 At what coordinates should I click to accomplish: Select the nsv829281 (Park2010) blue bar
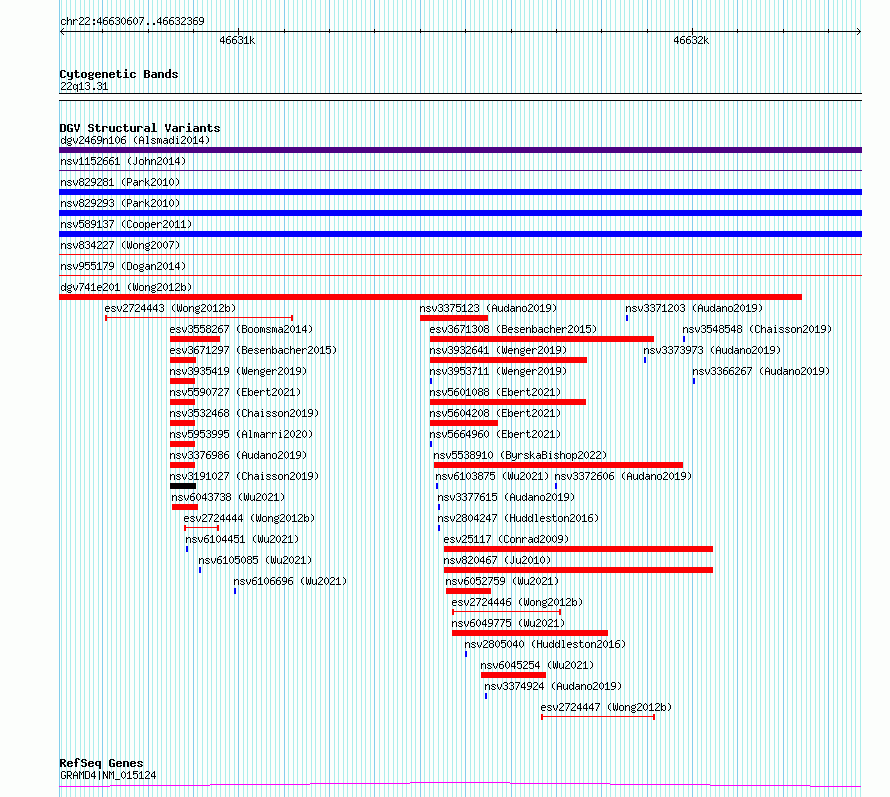[x=460, y=192]
